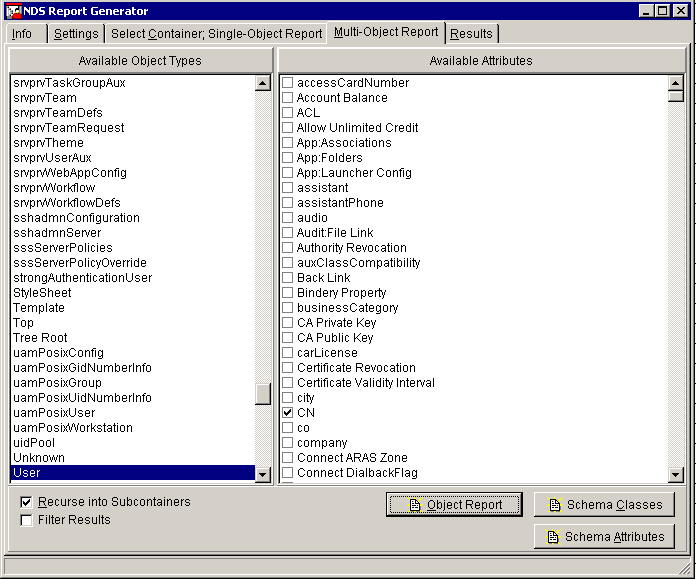Click object types list scroll down arrow
The image size is (696, 579).
[263, 475]
